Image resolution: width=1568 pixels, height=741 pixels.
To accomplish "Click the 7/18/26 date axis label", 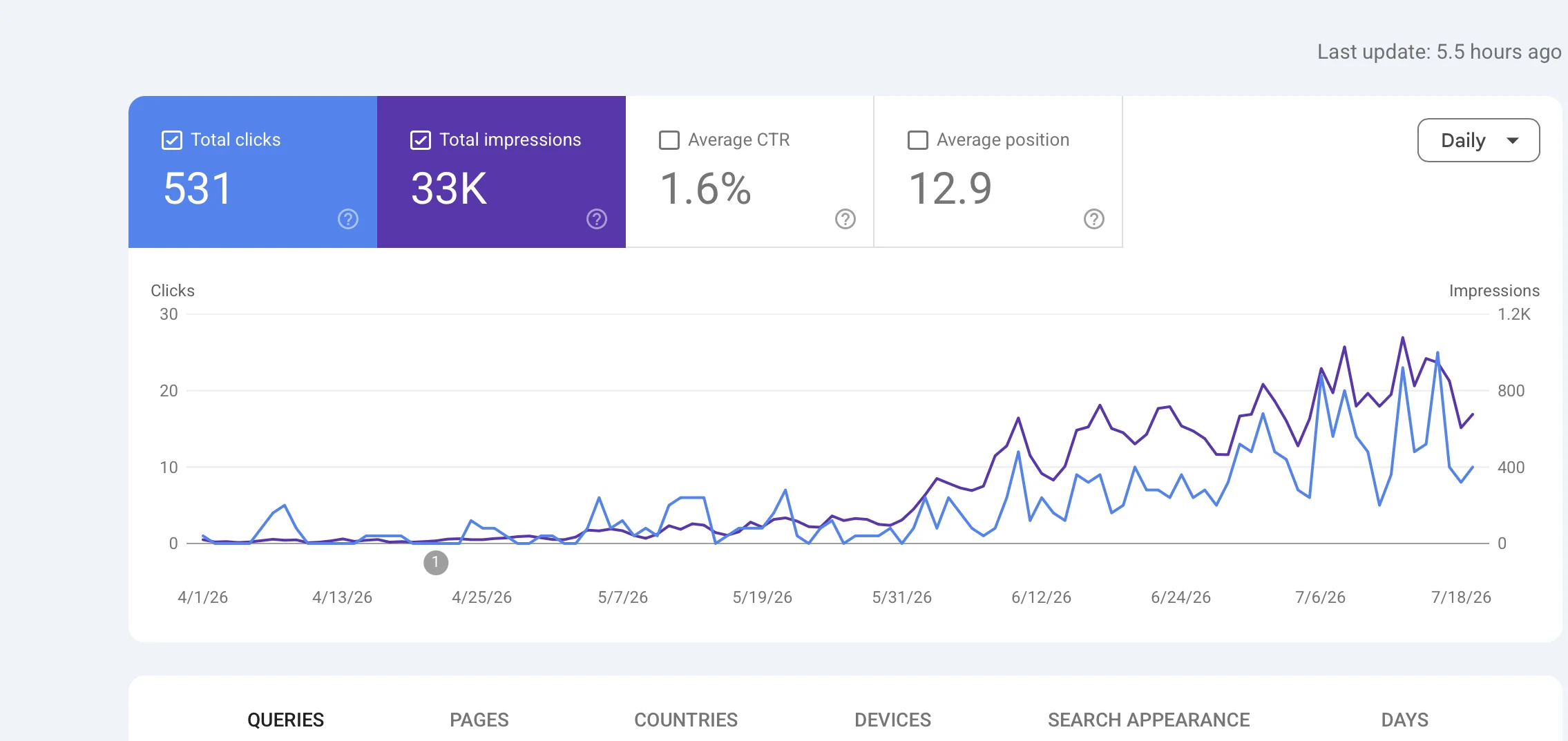I will click(1461, 597).
